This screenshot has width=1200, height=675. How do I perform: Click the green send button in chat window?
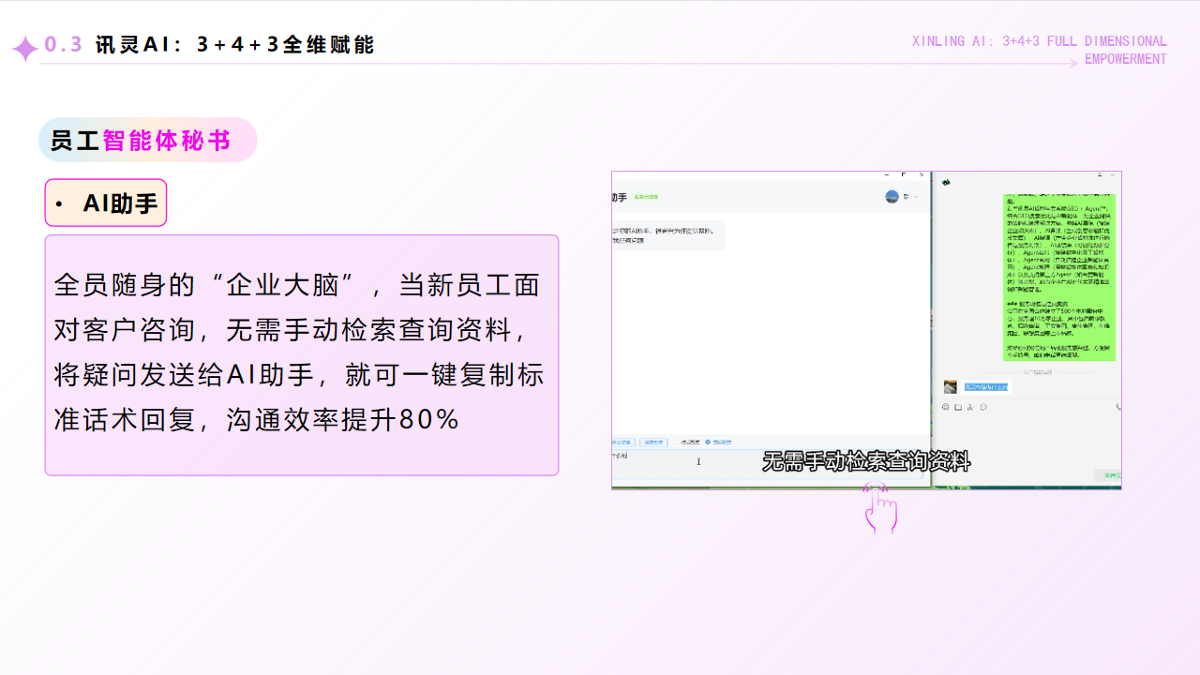[x=1108, y=476]
